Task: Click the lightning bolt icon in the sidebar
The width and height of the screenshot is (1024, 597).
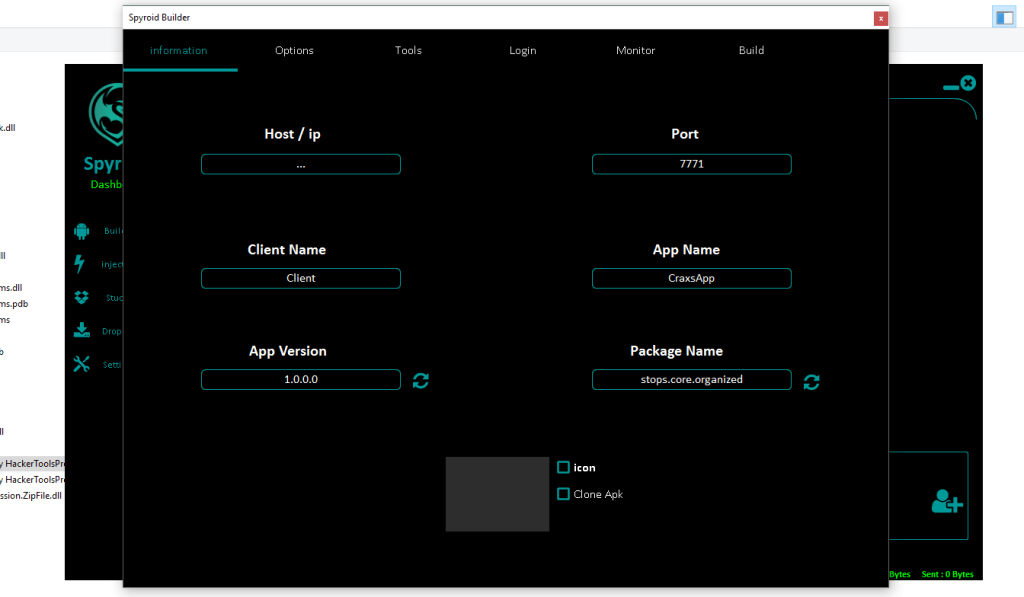Action: [81, 264]
